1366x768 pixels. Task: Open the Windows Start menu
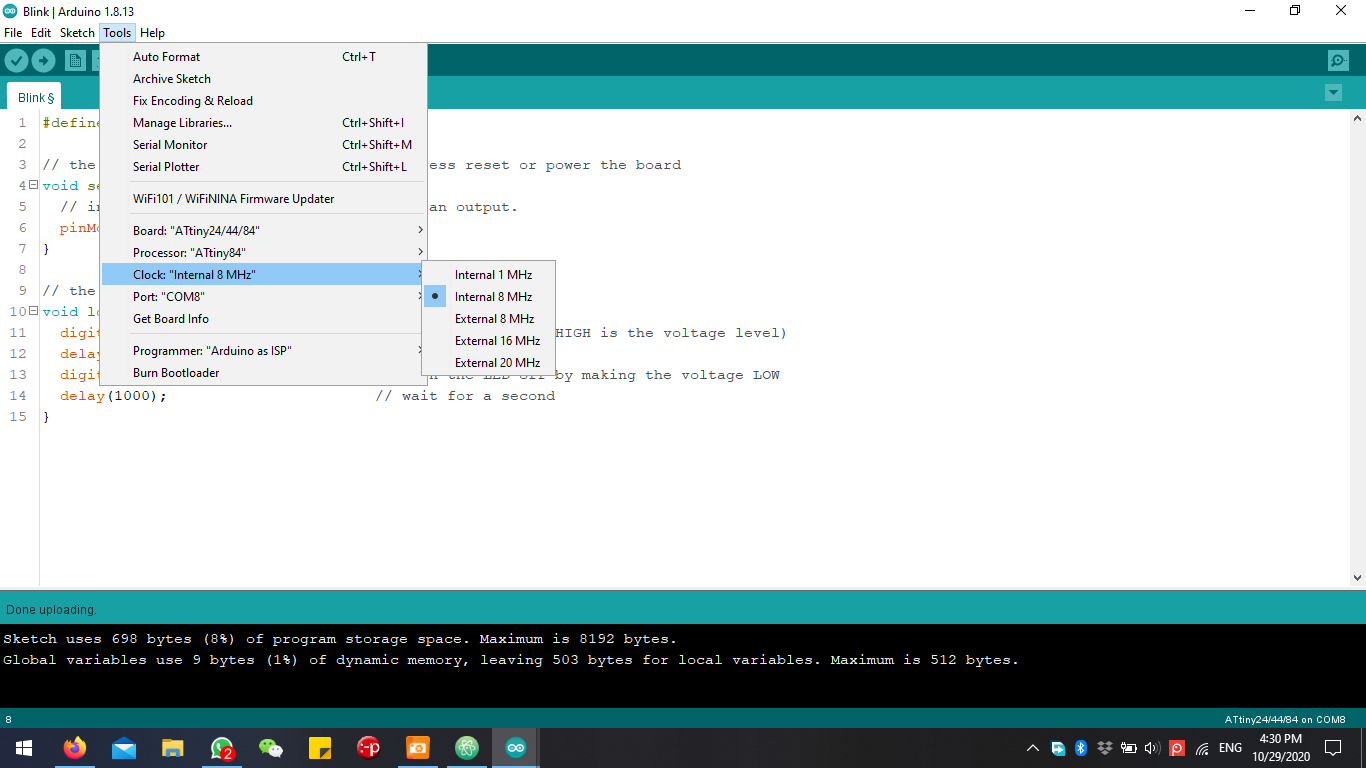23,748
